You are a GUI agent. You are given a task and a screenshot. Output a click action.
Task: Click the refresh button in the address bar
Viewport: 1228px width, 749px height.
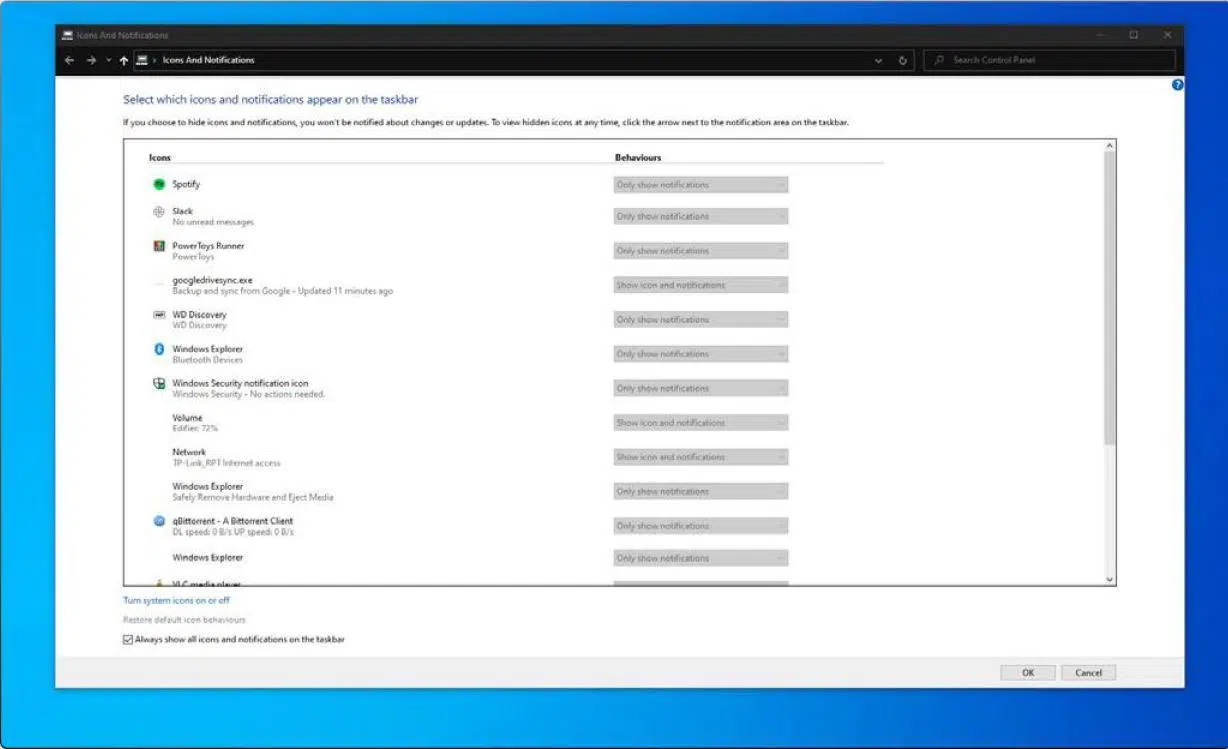click(903, 60)
